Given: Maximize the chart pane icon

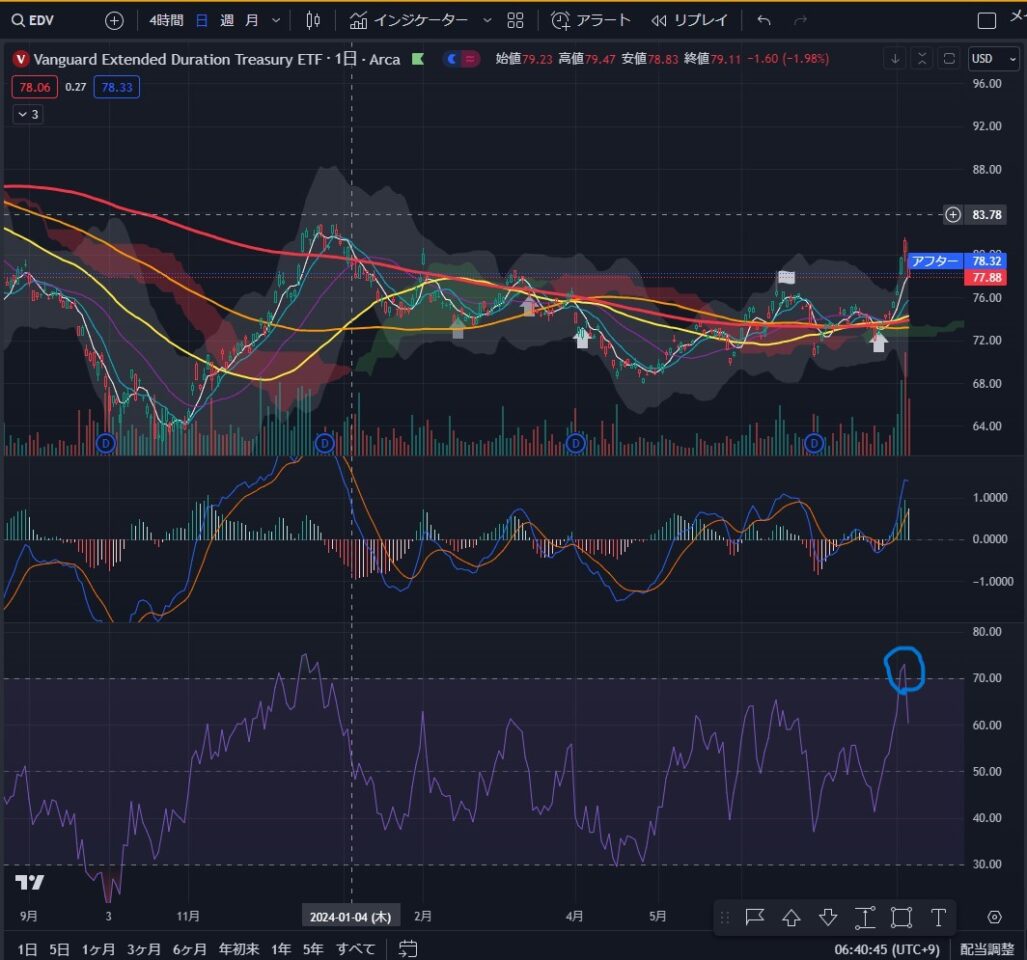Looking at the screenshot, I should [948, 59].
